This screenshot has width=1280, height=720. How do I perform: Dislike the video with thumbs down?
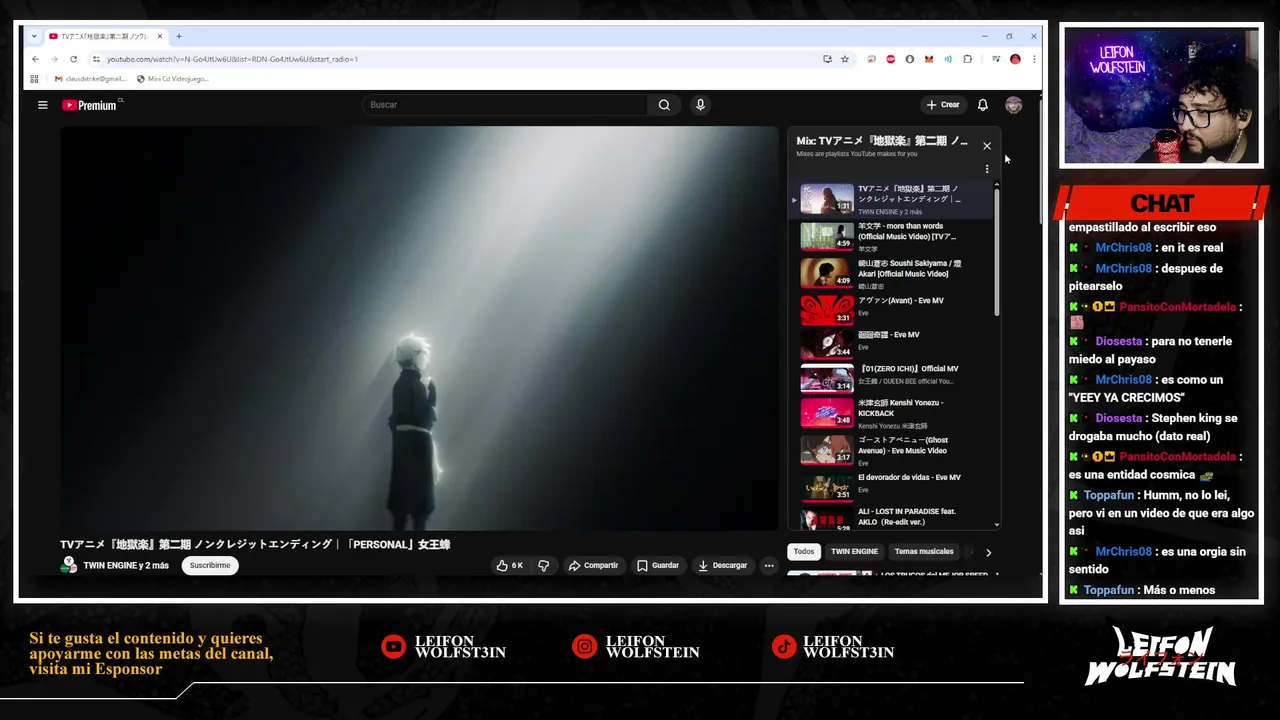click(543, 565)
